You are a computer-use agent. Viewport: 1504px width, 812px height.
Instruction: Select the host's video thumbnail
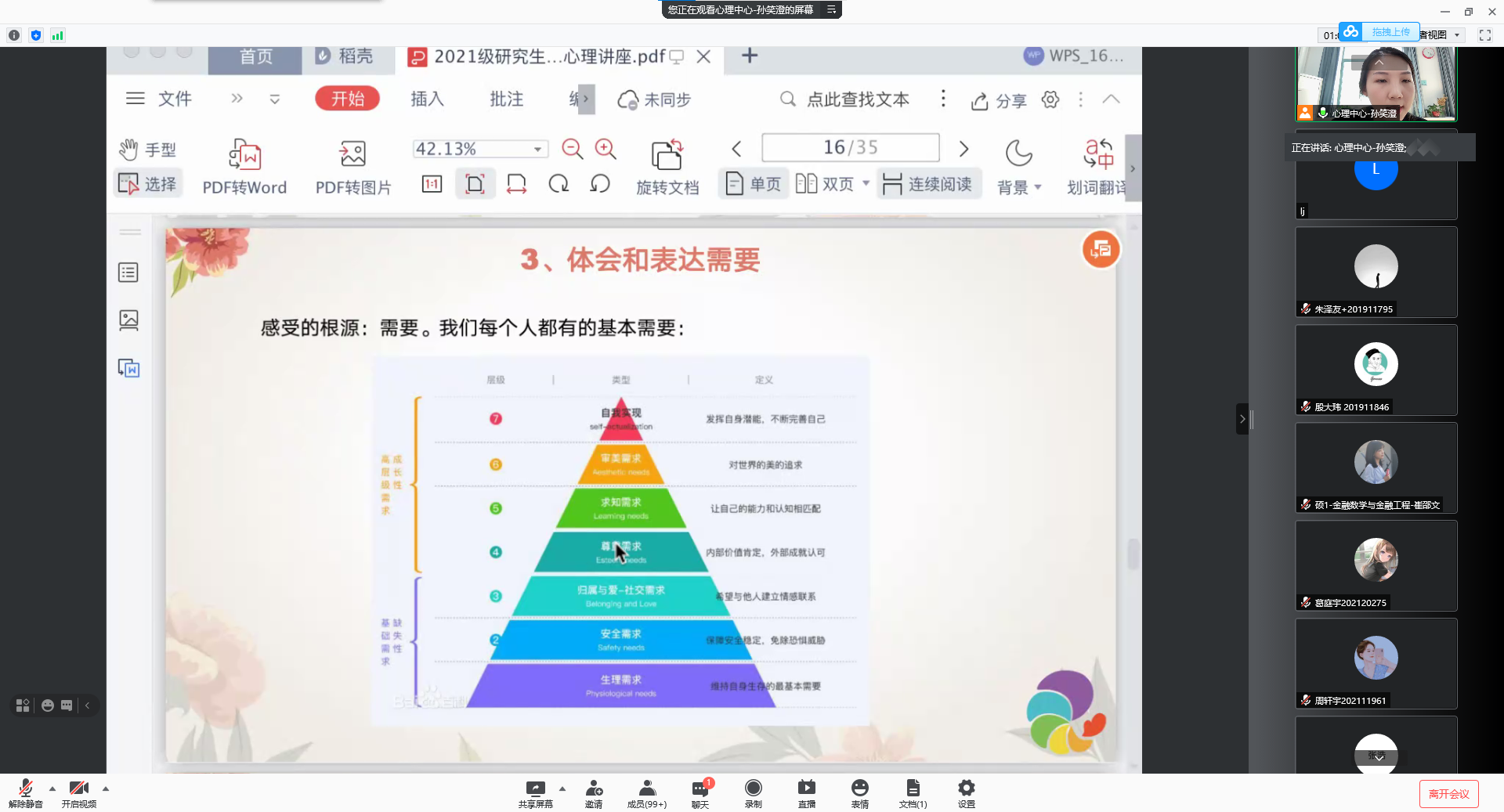(x=1376, y=83)
